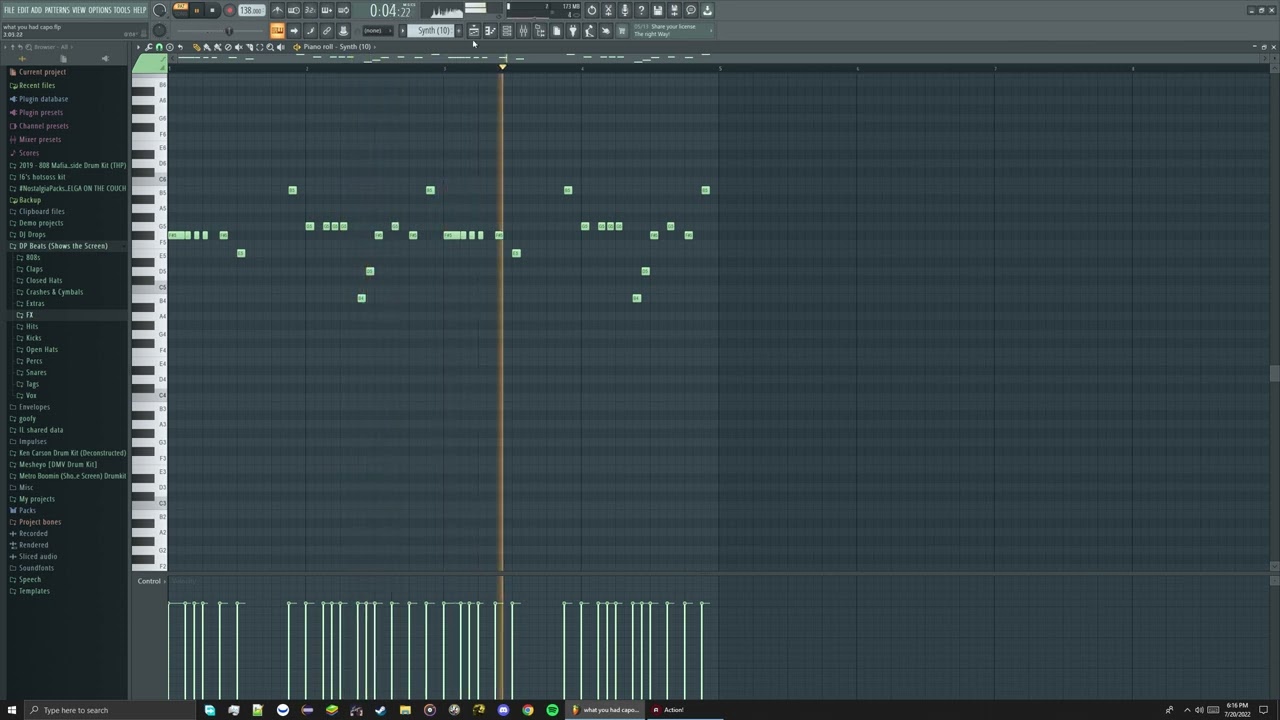Open the mixer window icon

point(523,31)
